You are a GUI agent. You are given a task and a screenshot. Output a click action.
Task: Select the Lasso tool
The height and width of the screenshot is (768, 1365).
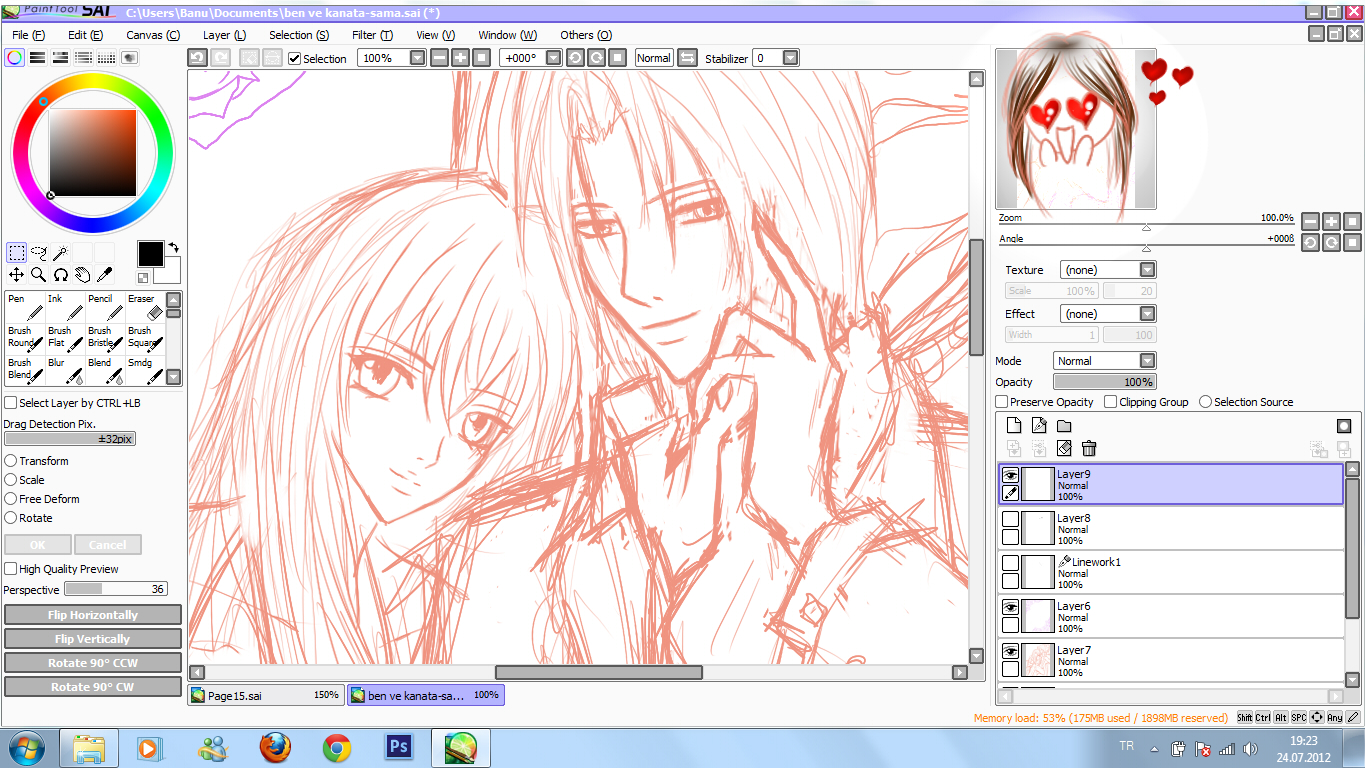[x=39, y=252]
